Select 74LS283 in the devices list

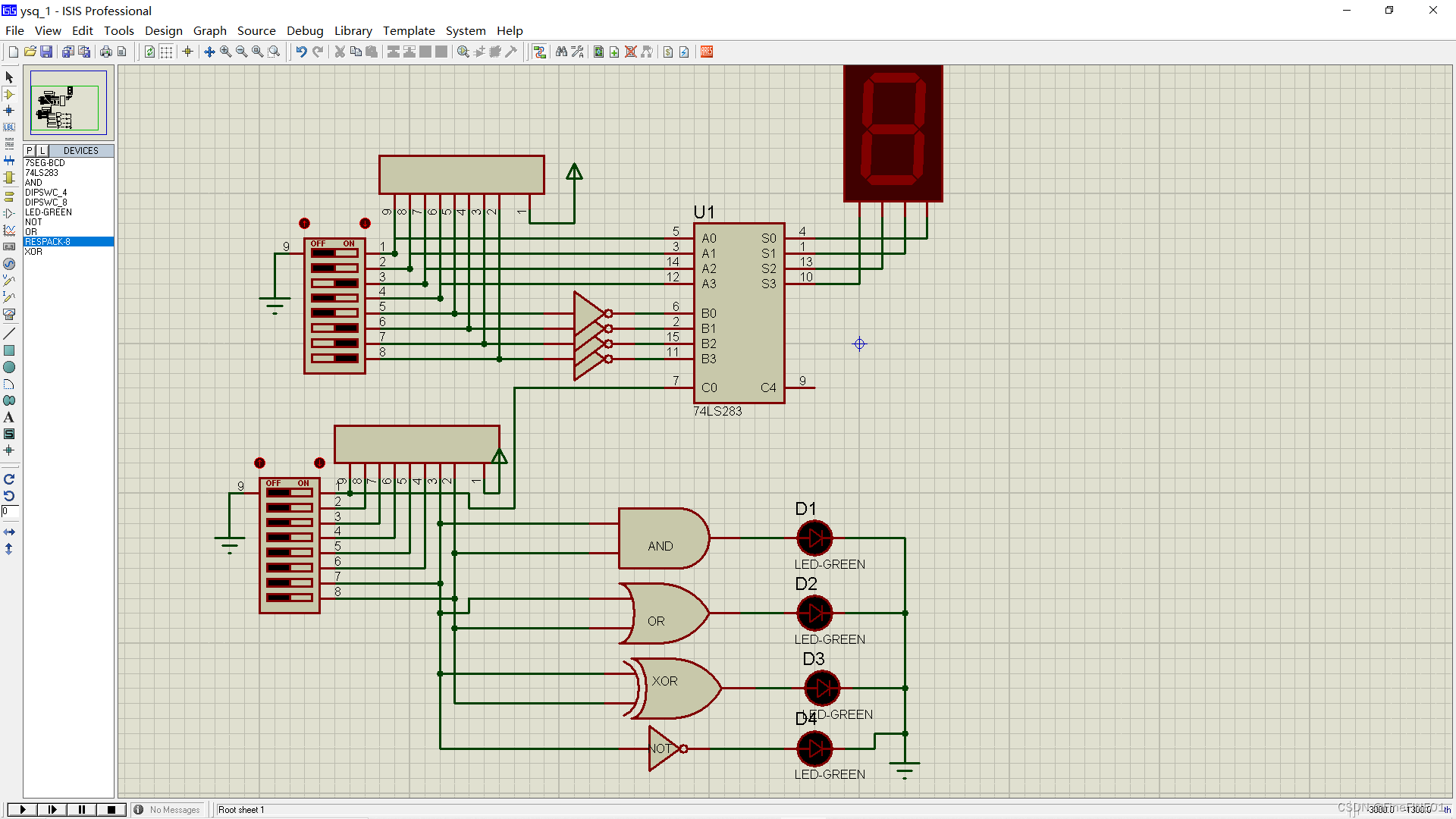click(42, 173)
